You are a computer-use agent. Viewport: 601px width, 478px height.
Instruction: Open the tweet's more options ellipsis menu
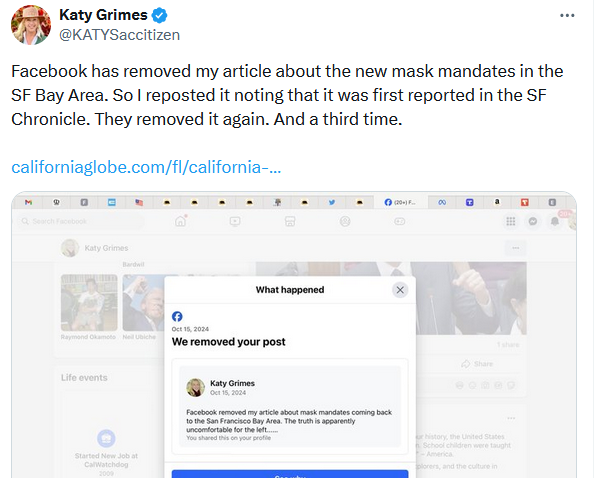click(567, 17)
